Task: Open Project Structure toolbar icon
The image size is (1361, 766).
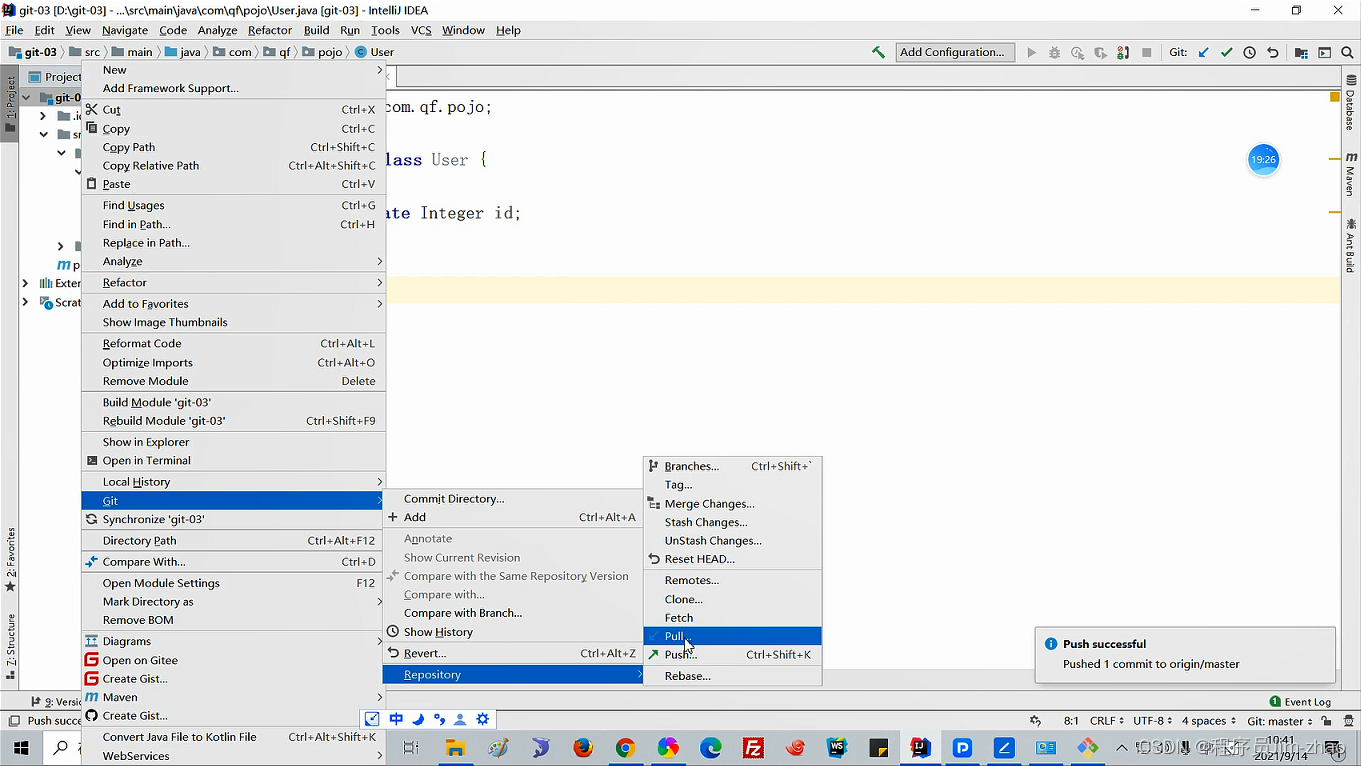Action: pos(1301,52)
